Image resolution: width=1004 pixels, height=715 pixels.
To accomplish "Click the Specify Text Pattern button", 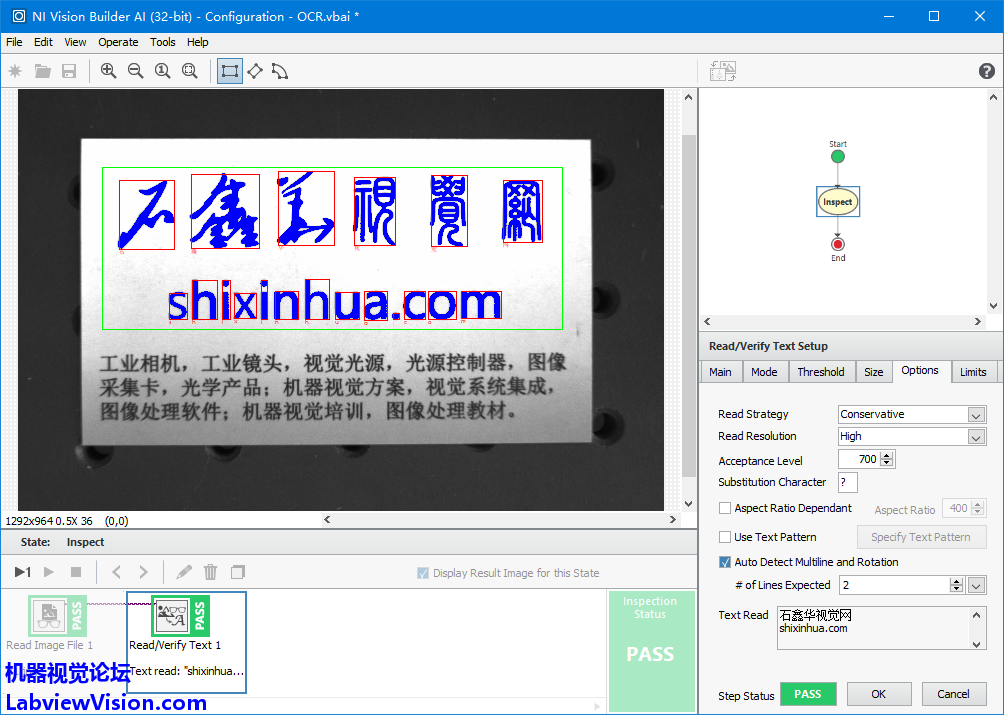I will pyautogui.click(x=921, y=537).
